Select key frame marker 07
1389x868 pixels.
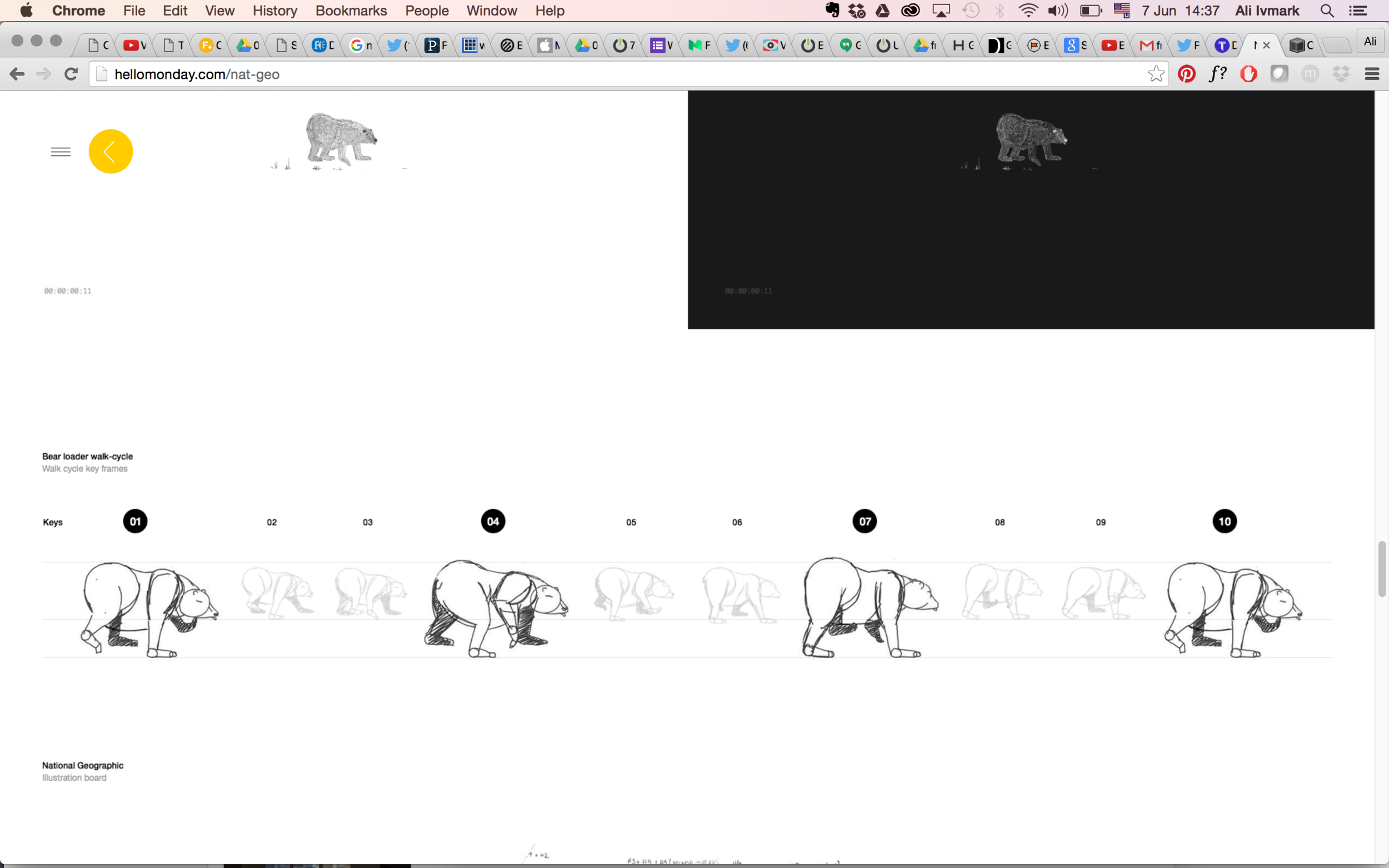865,521
